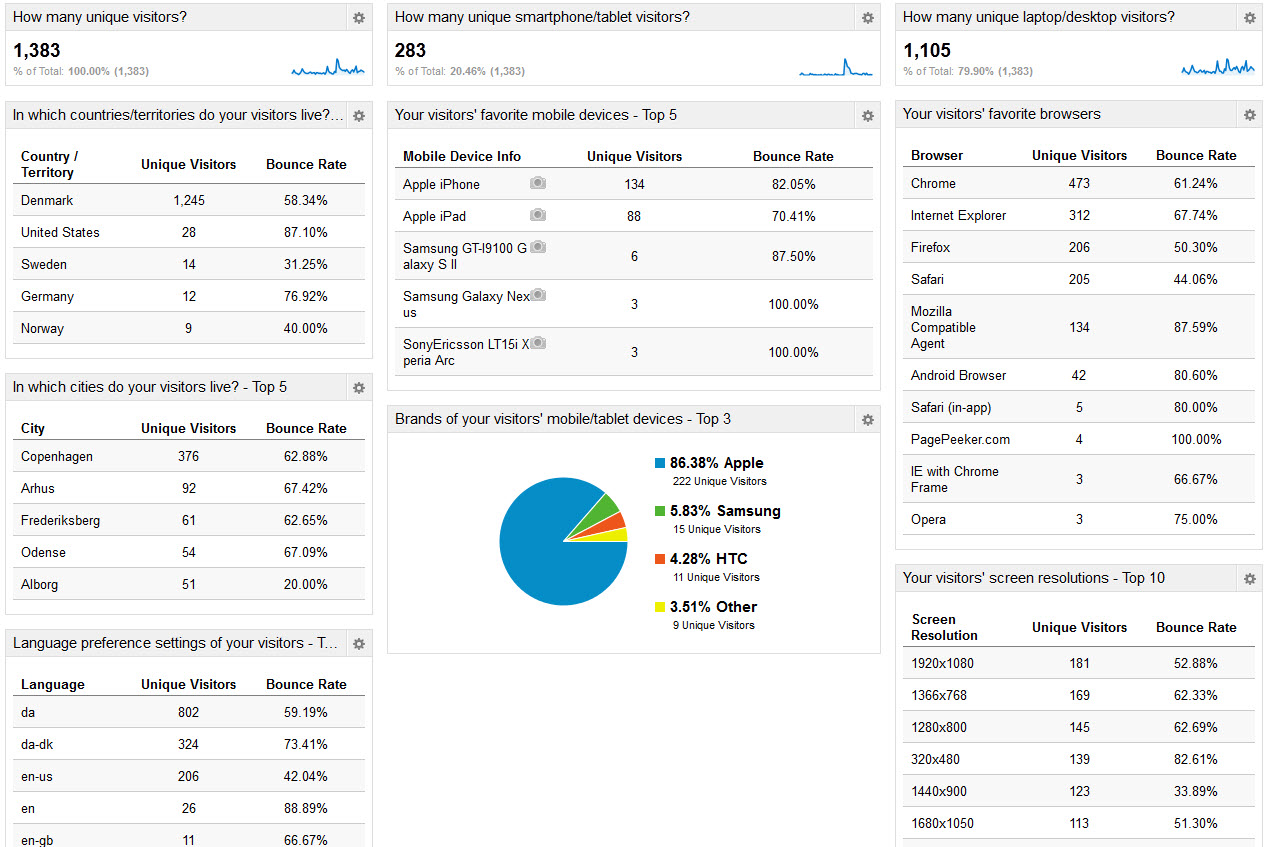Screen dimensions: 1267x847
Task: Click camera icon beside Apple iPad
Action: (x=537, y=215)
